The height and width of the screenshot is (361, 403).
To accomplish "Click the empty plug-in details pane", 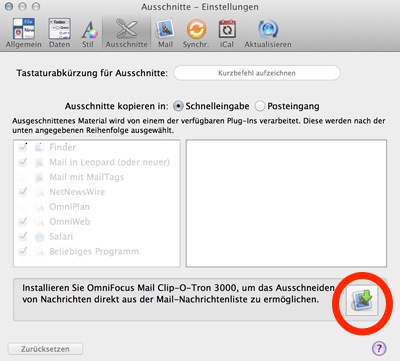I will tap(286, 203).
